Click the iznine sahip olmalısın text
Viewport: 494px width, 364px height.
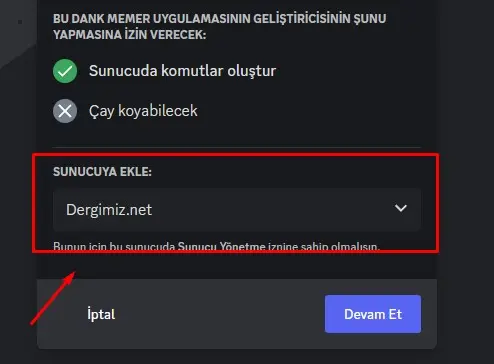pos(324,247)
